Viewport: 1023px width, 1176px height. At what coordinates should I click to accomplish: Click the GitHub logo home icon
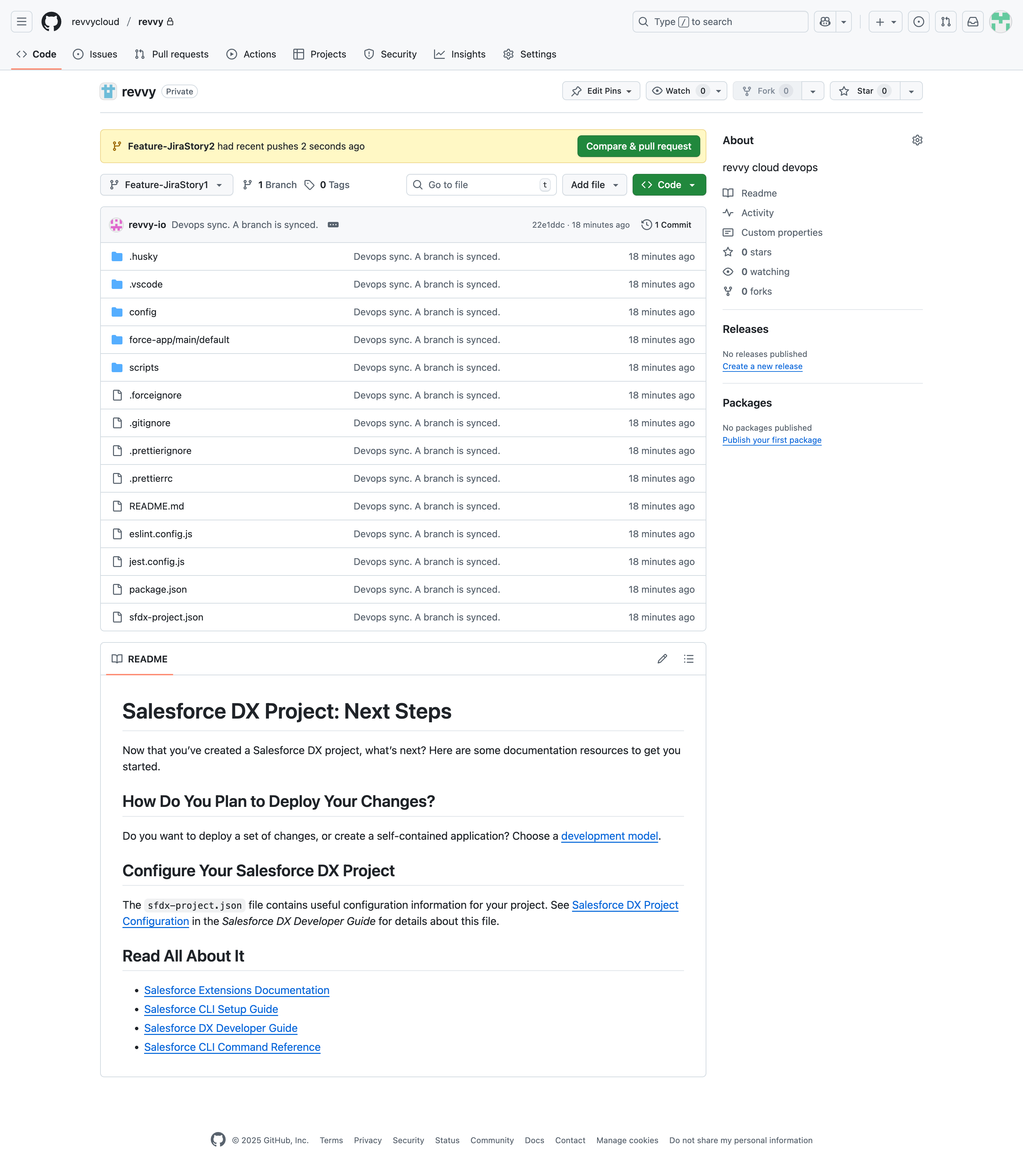coord(51,22)
